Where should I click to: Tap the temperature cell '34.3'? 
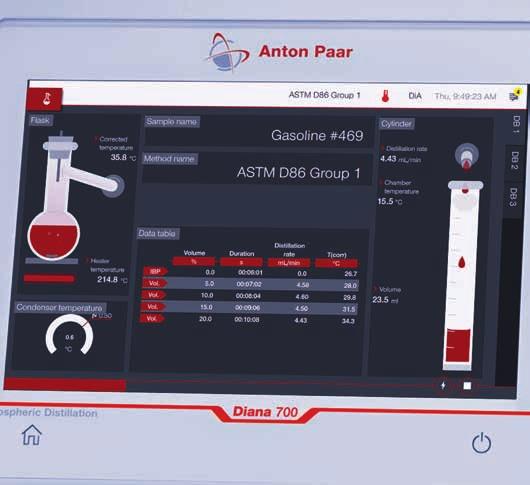348,321
